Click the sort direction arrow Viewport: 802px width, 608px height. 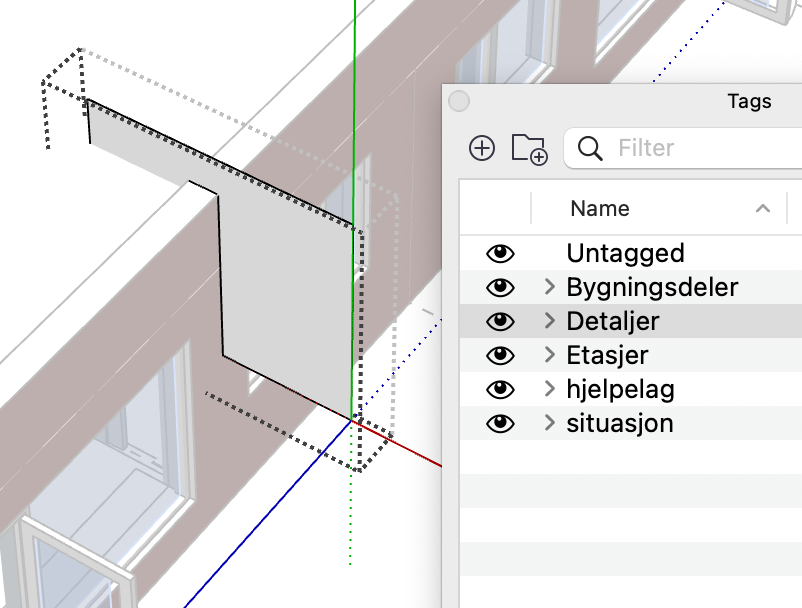[x=763, y=208]
